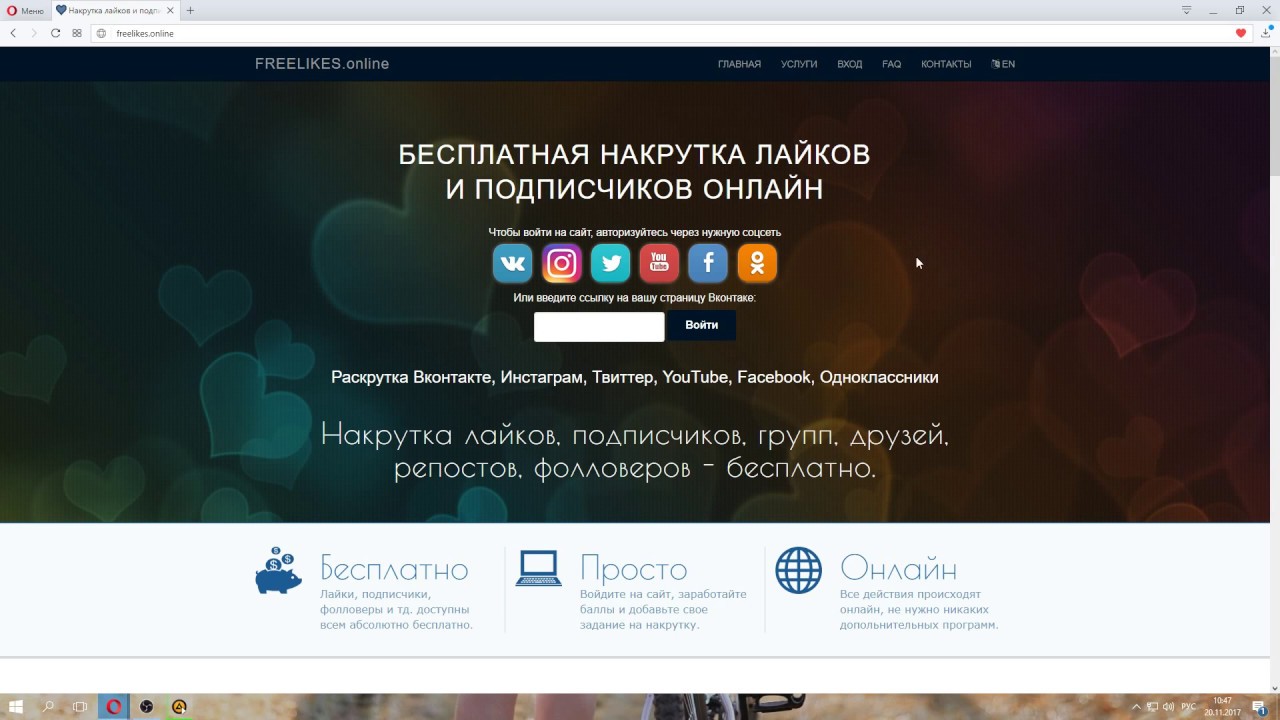Screen dimensions: 1280x720
Task: Open the notification center icon on the taskbar
Action: [x=1259, y=707]
